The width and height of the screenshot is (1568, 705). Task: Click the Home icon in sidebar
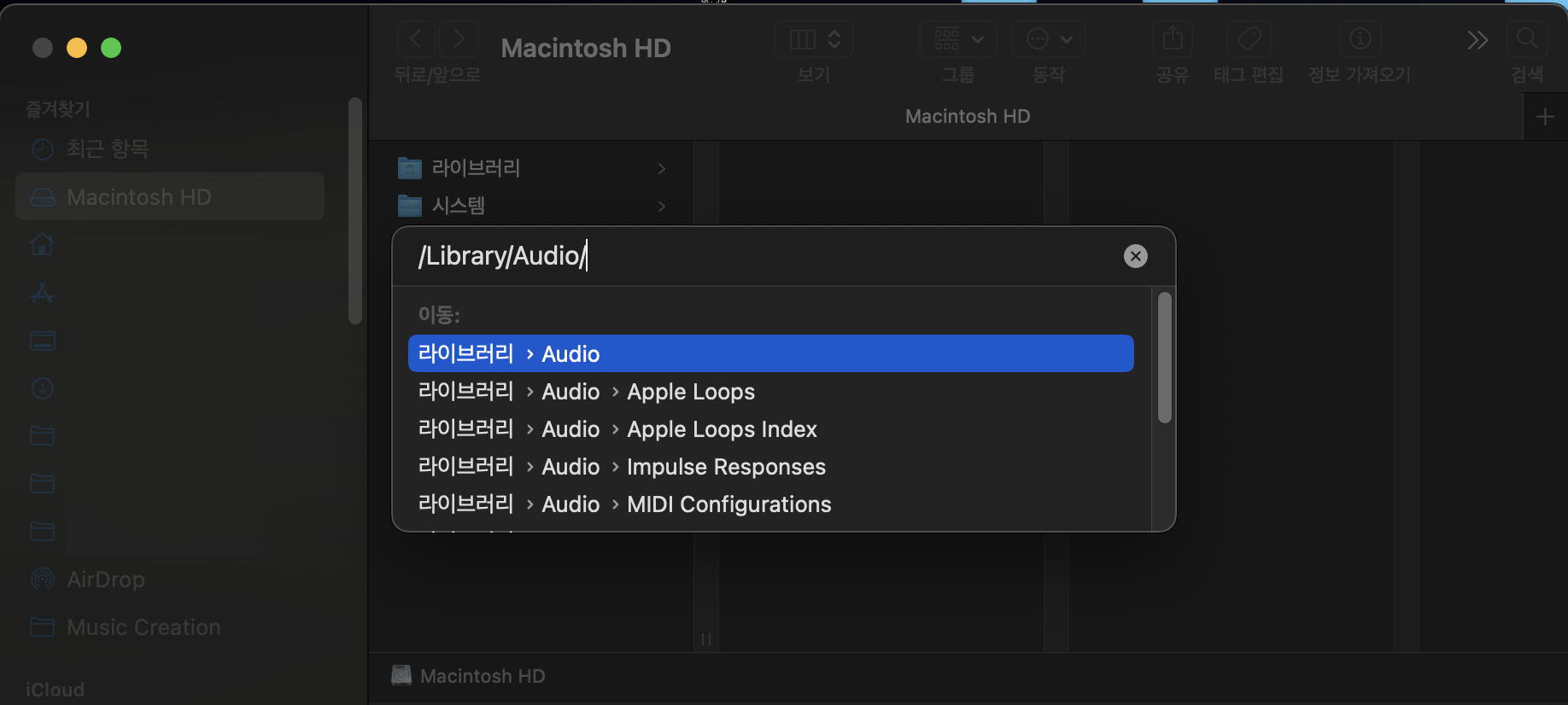pos(43,245)
